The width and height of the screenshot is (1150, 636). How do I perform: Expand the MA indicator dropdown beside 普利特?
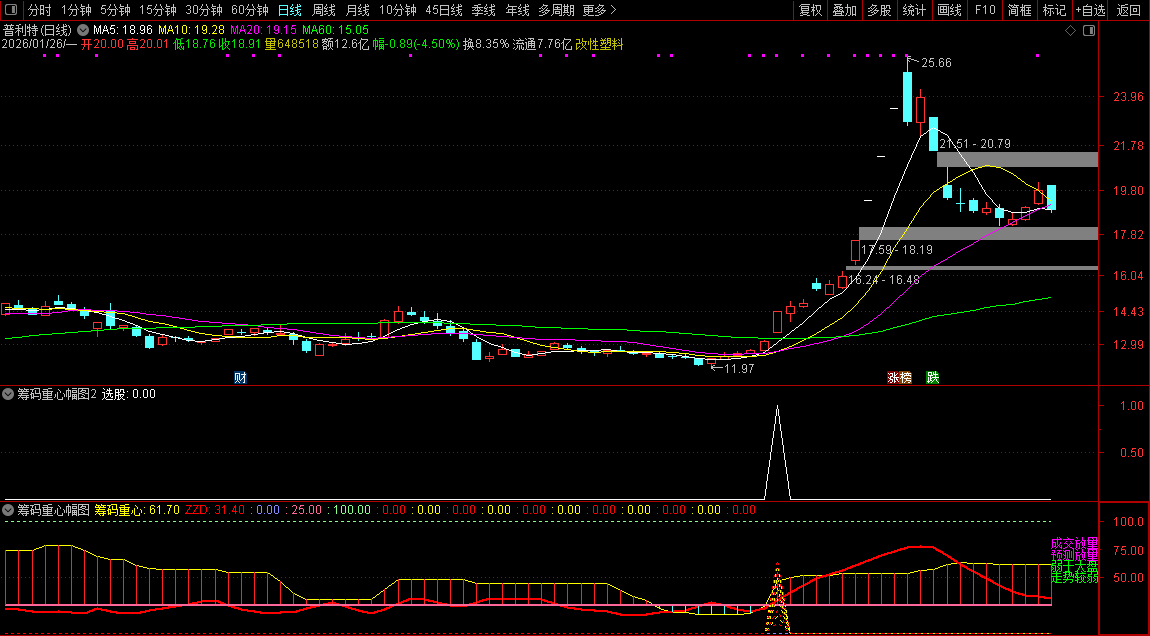[x=83, y=31]
